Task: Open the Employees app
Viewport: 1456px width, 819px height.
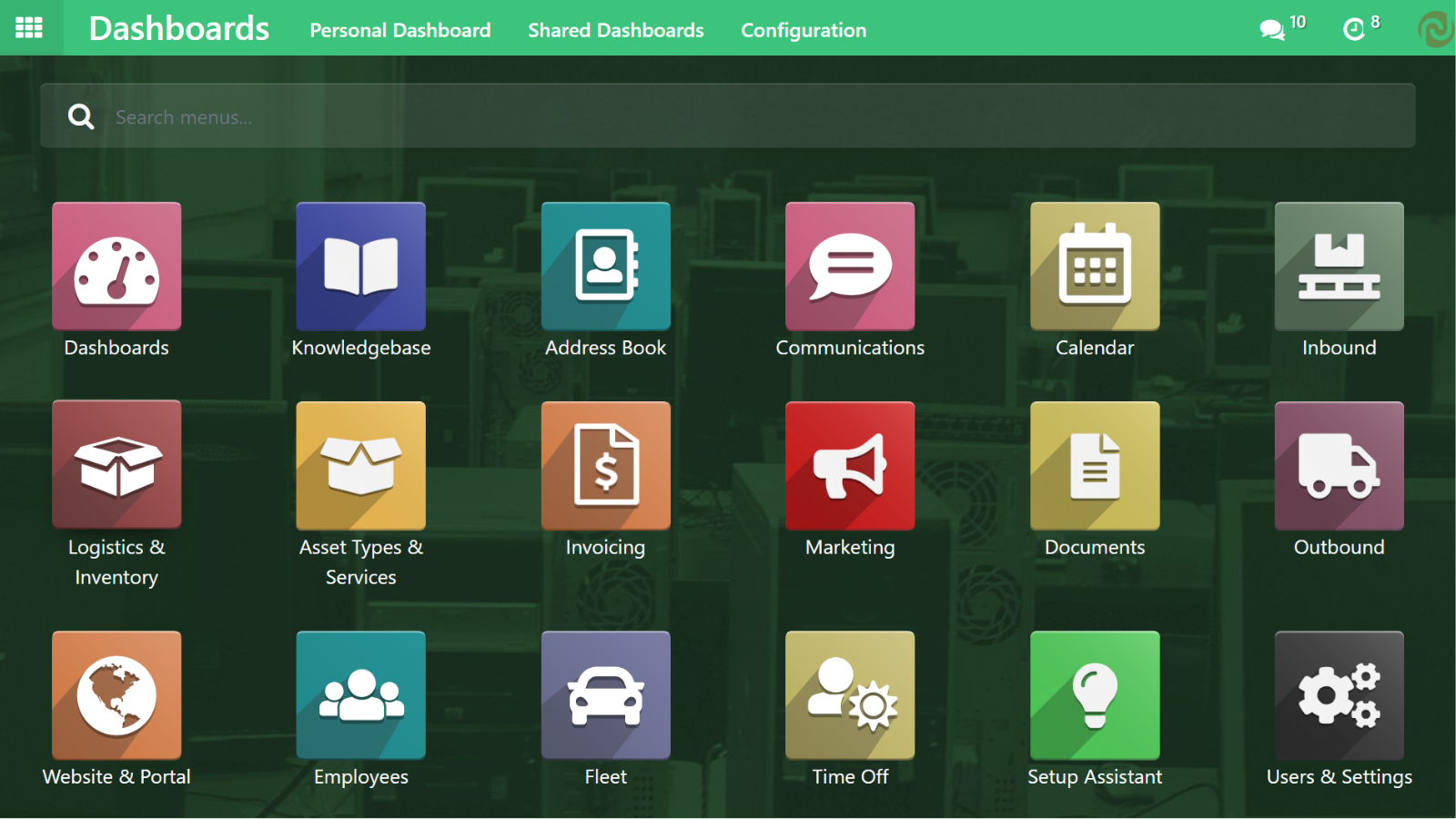Action: pos(360,695)
